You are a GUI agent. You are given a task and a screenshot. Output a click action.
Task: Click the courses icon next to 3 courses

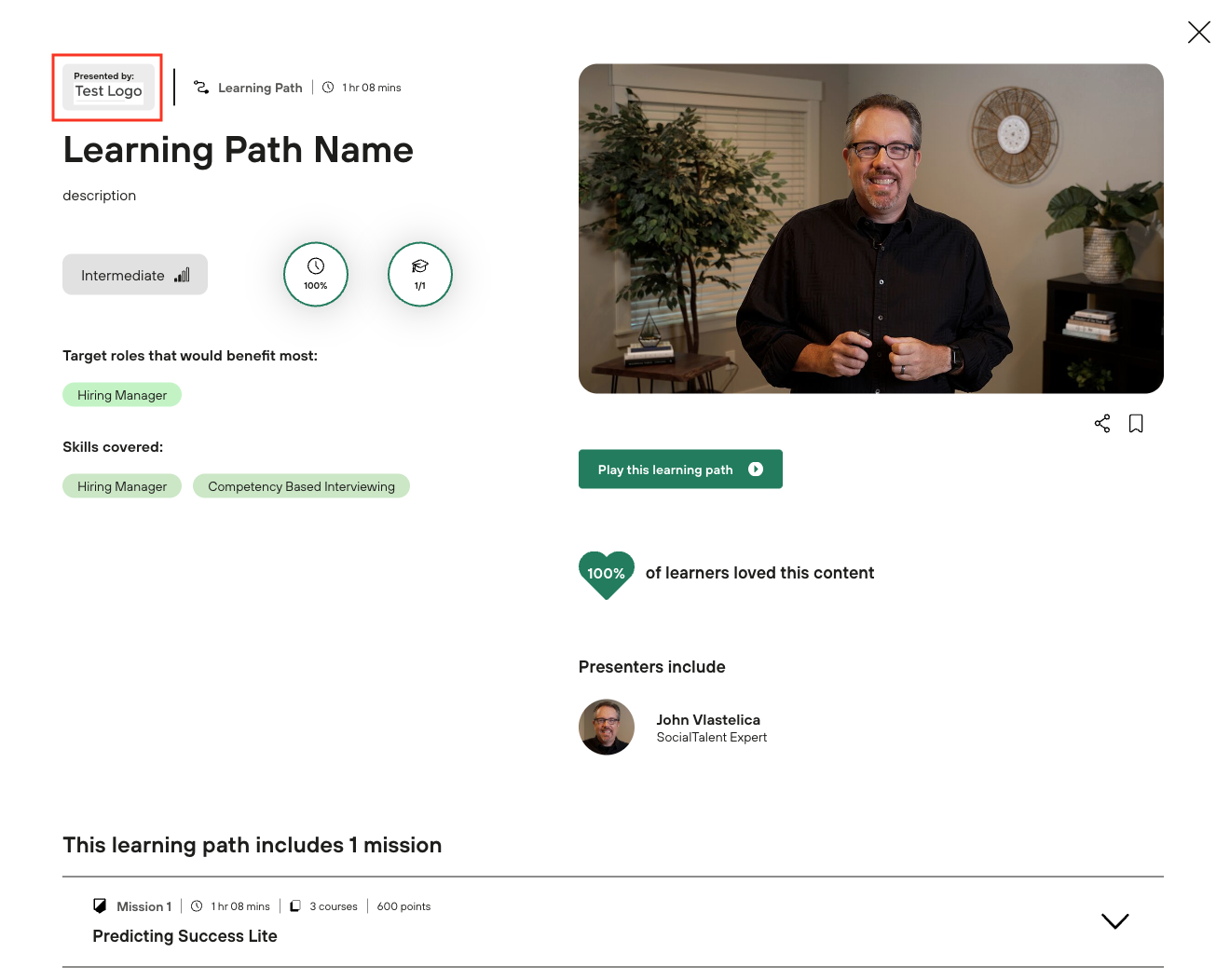click(x=295, y=906)
